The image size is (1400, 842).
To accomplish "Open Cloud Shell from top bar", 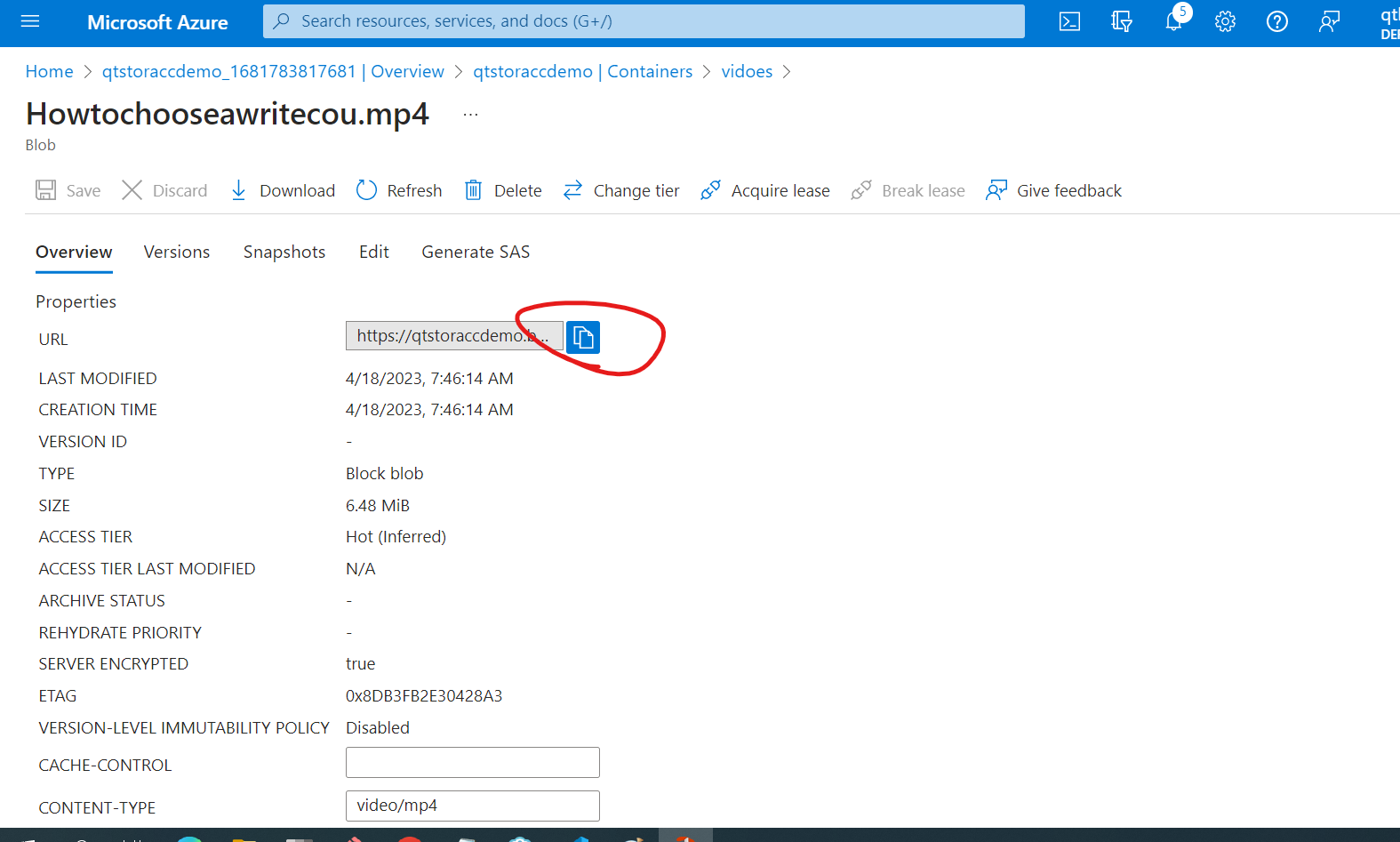I will (1070, 21).
